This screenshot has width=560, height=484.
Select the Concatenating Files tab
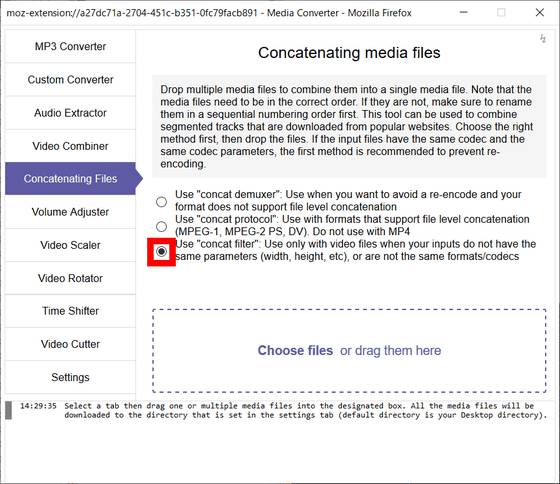70,179
